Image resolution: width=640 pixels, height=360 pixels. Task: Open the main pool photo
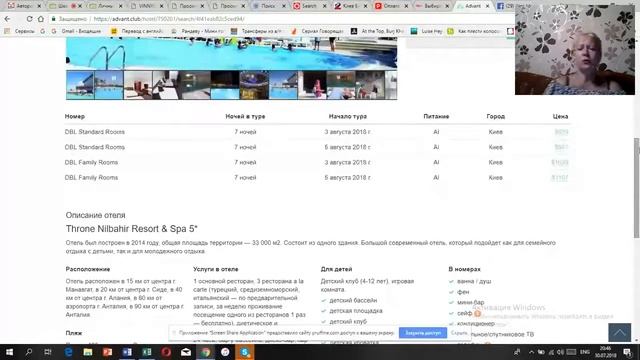[231, 53]
